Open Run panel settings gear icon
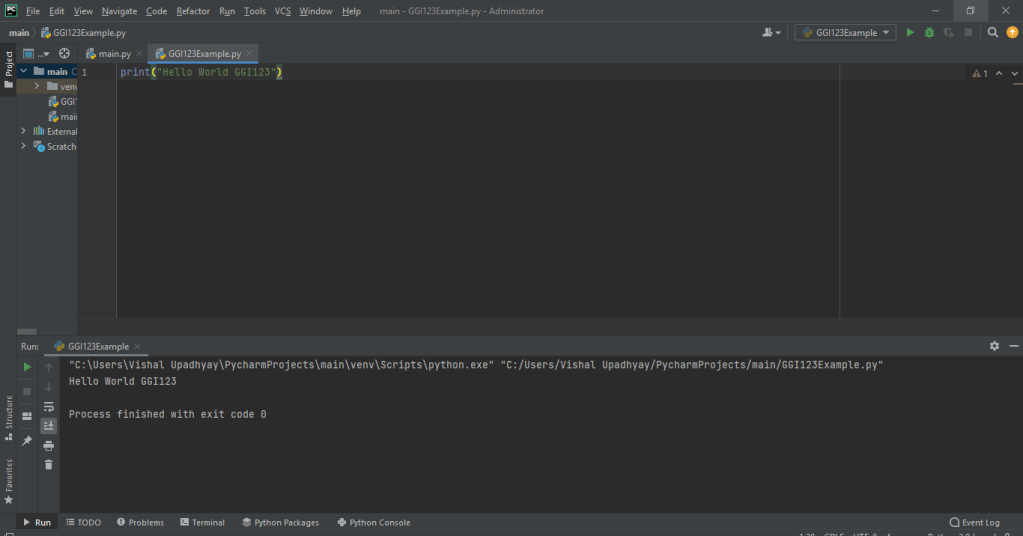The width and height of the screenshot is (1023, 536). click(994, 346)
